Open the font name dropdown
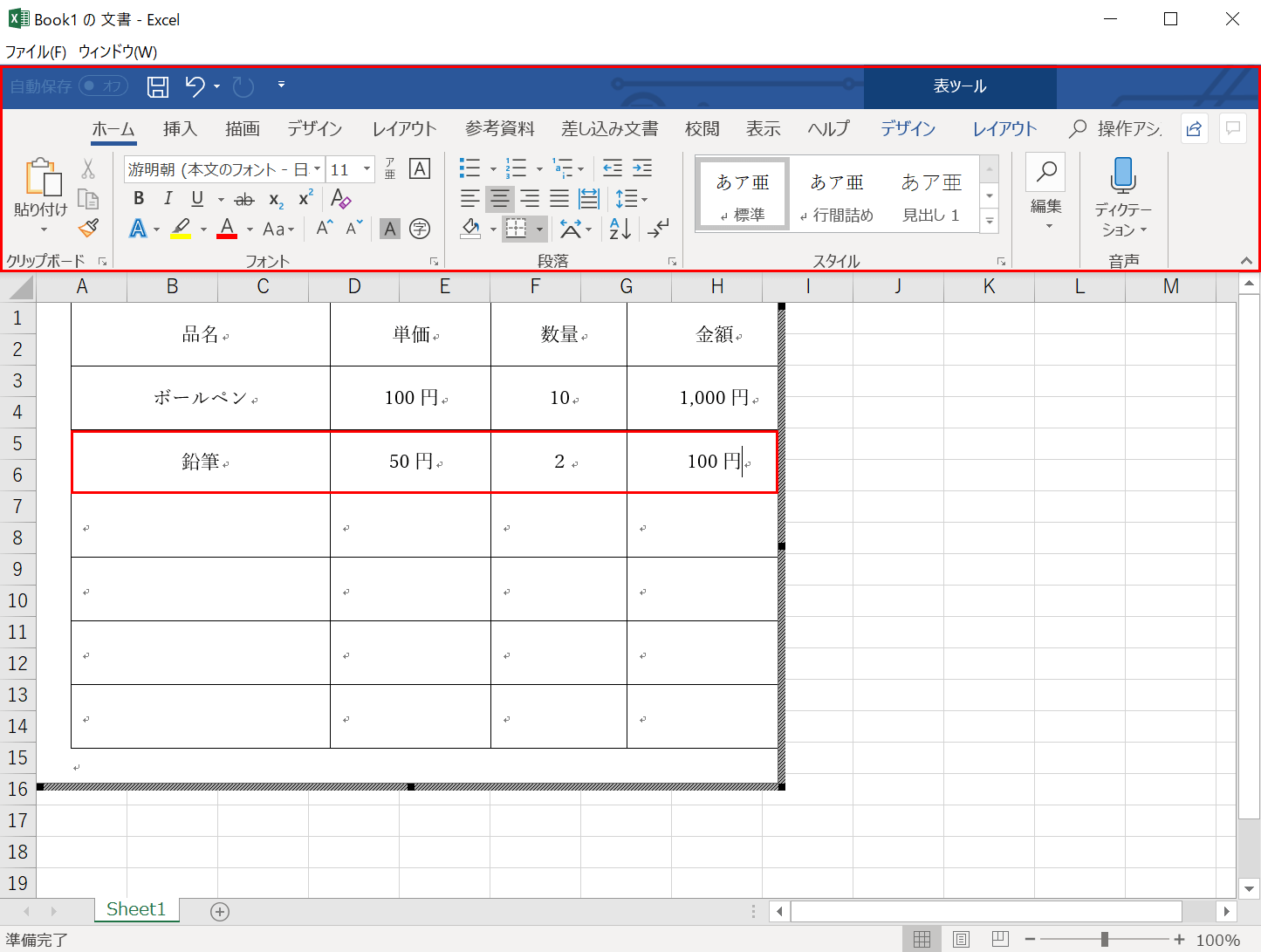 pos(317,169)
